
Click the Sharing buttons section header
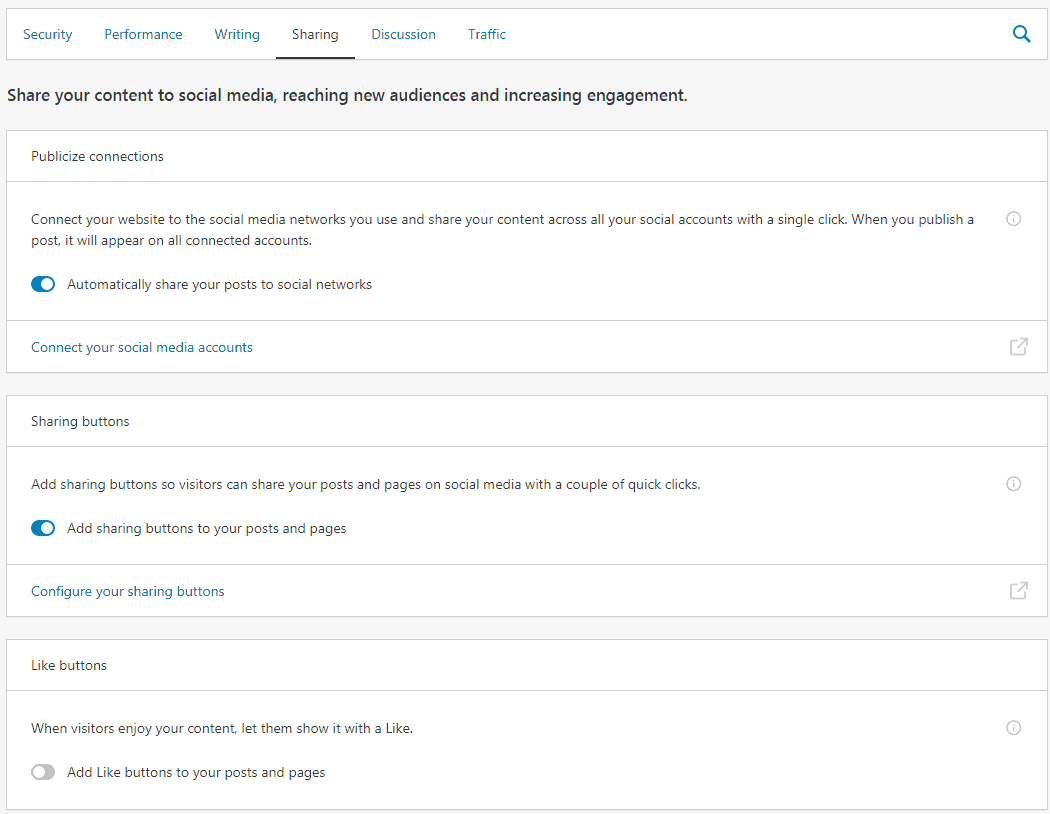coord(80,421)
